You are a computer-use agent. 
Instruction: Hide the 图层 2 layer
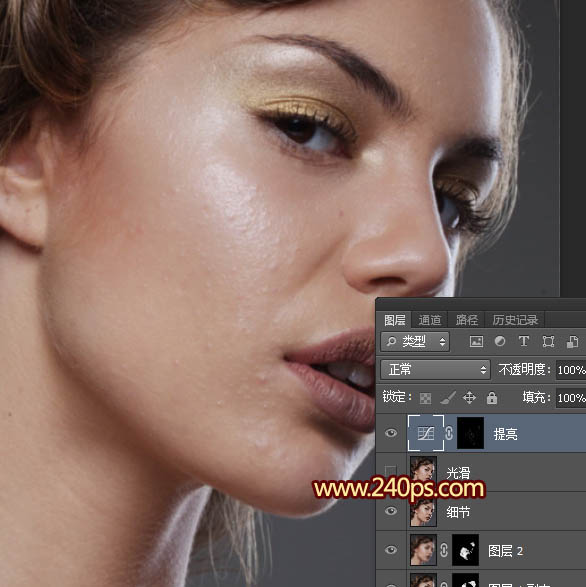pyautogui.click(x=391, y=550)
